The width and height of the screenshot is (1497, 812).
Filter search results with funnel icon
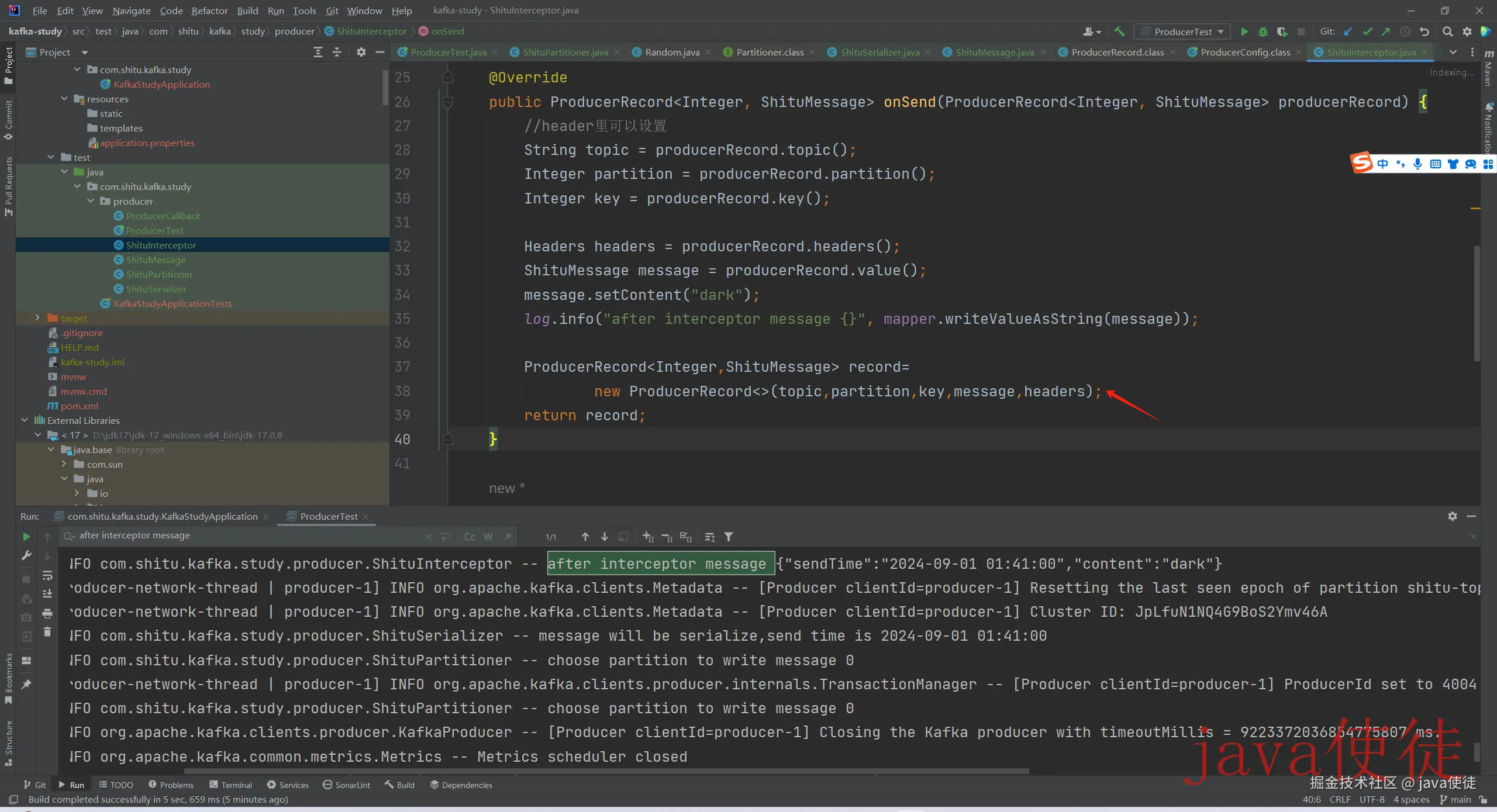coord(729,537)
